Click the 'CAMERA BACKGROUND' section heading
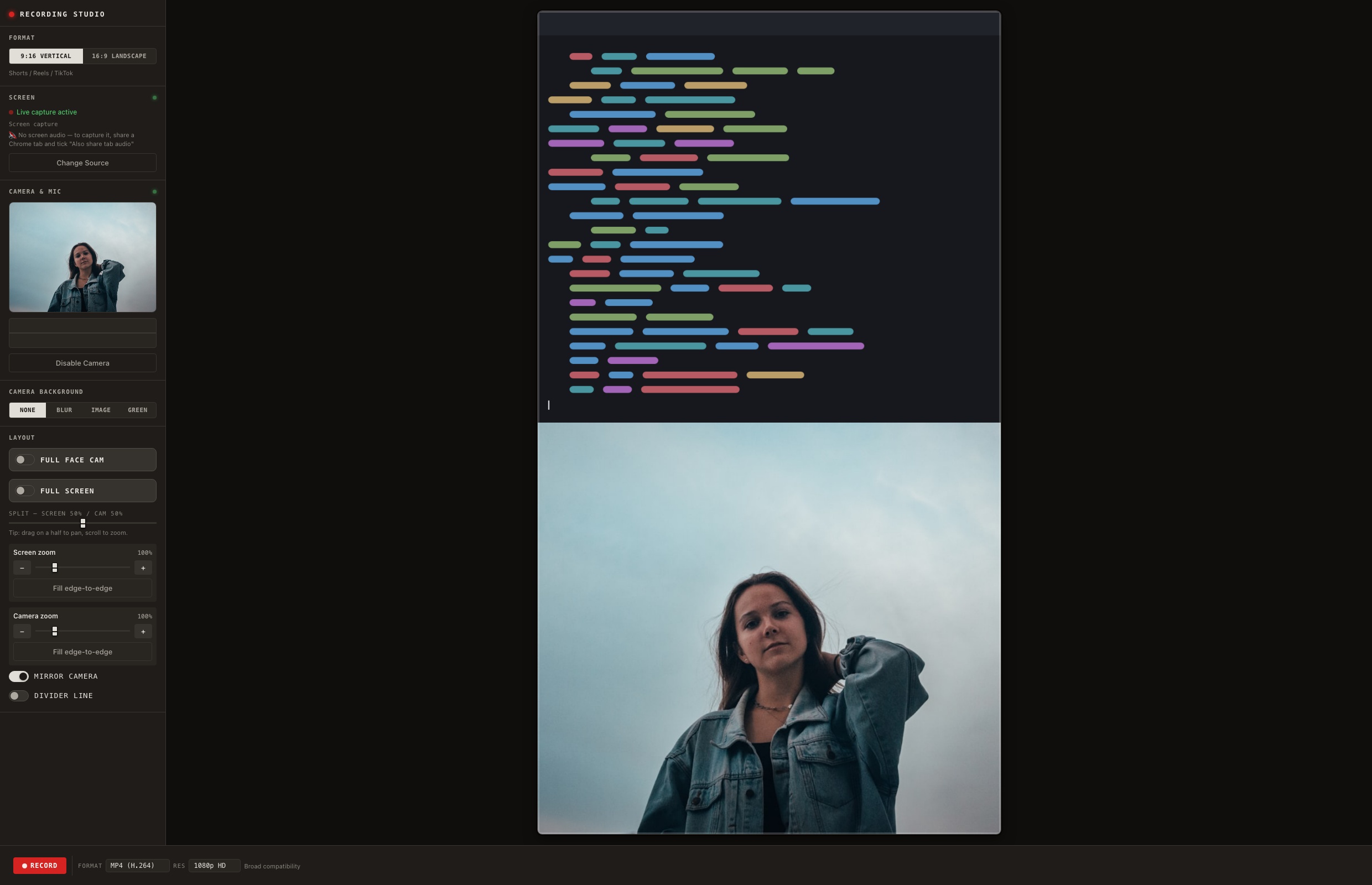Screen dimensions: 1372x885 click(46, 392)
